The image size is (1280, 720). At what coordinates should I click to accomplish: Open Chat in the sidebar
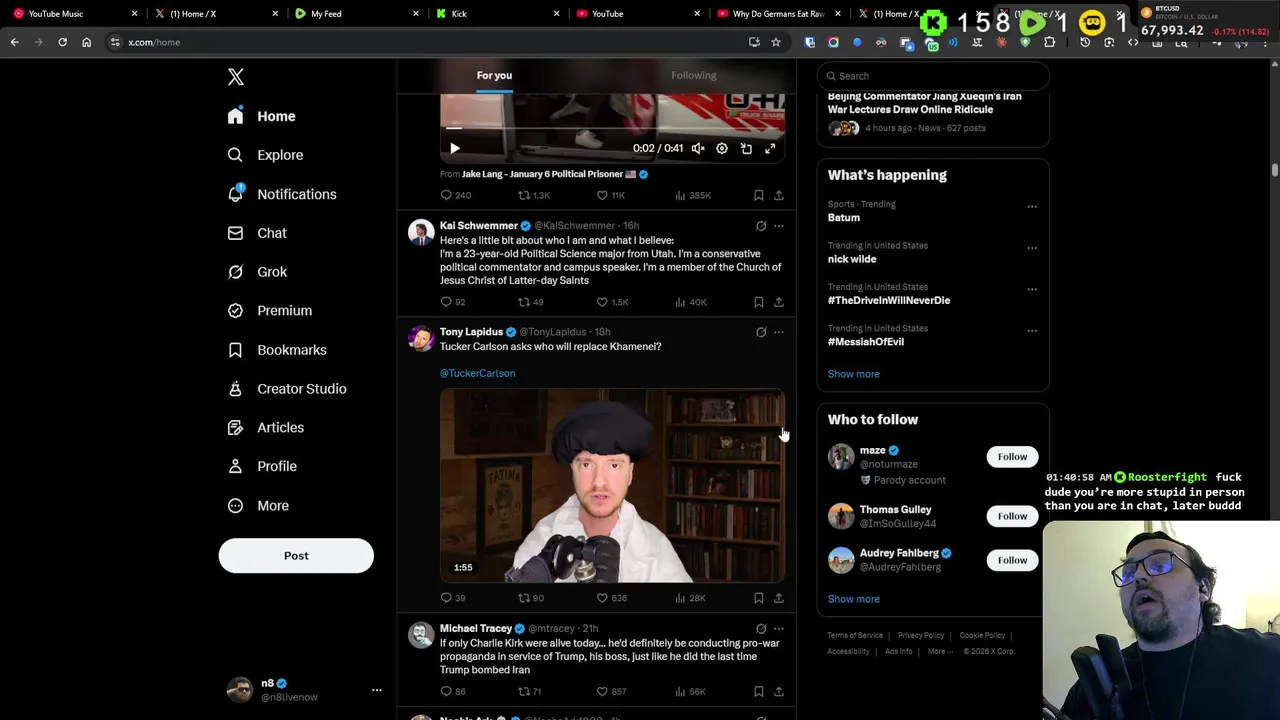258,233
